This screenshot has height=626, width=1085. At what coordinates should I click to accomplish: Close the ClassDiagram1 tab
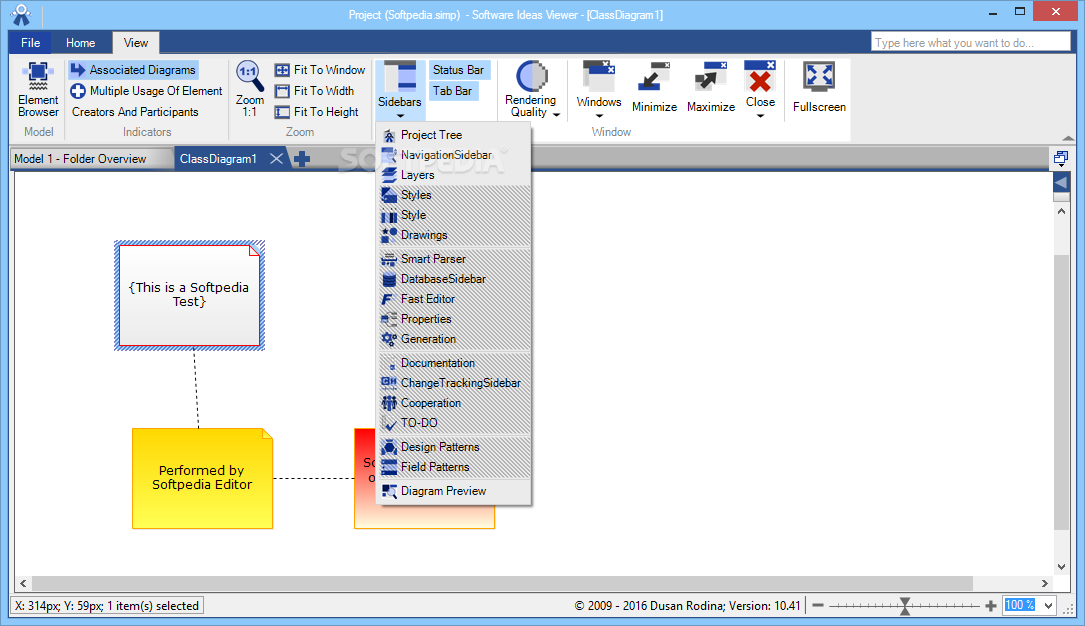tap(276, 159)
